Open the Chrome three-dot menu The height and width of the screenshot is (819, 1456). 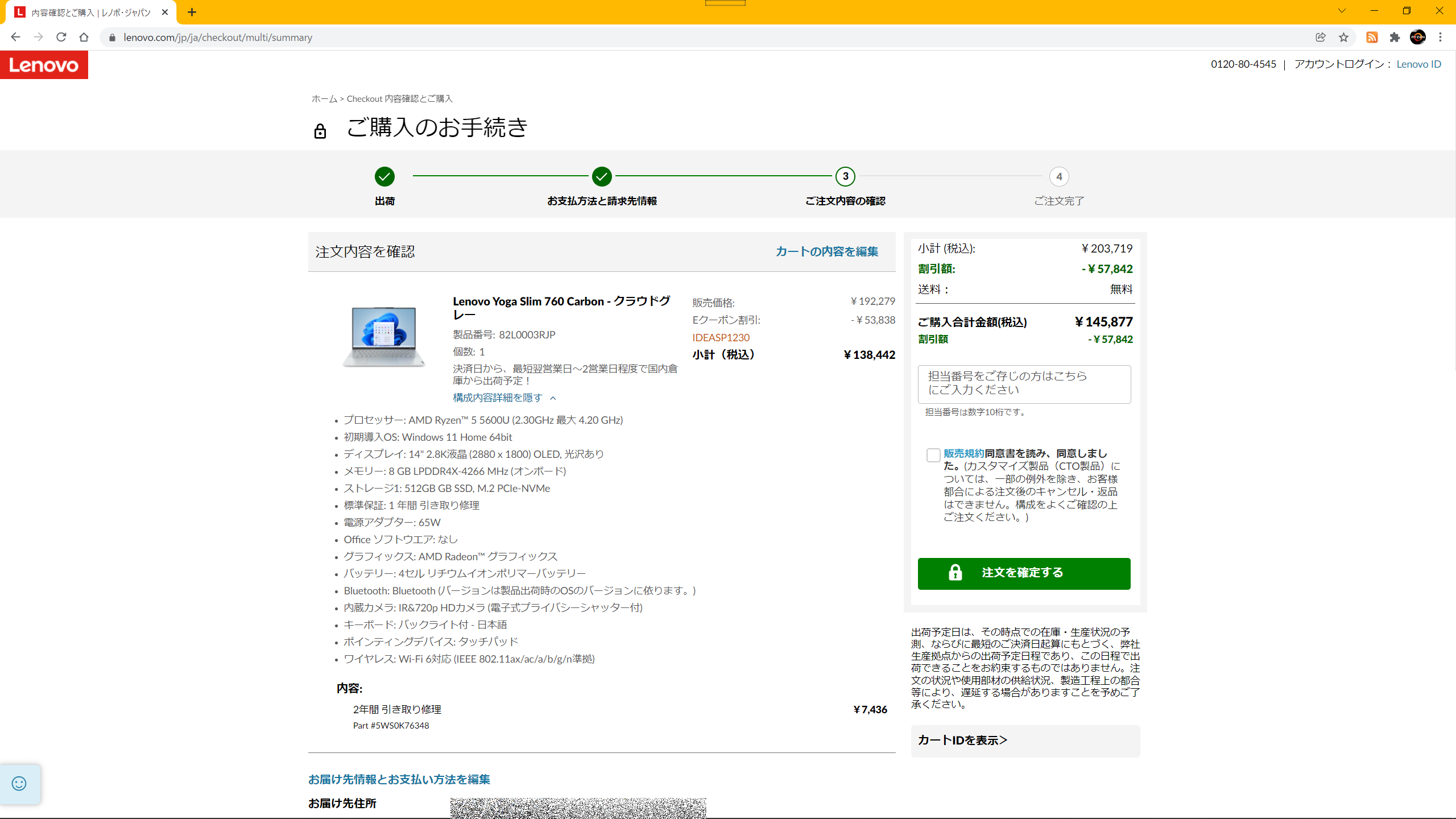(1440, 37)
